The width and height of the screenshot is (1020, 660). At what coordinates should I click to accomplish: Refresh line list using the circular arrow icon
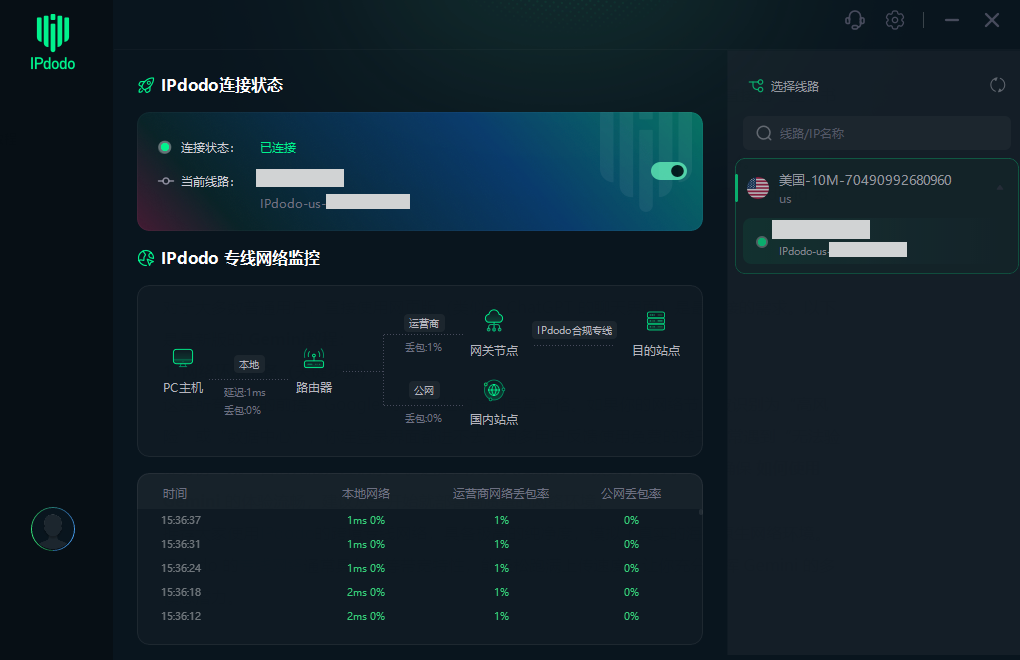click(997, 85)
